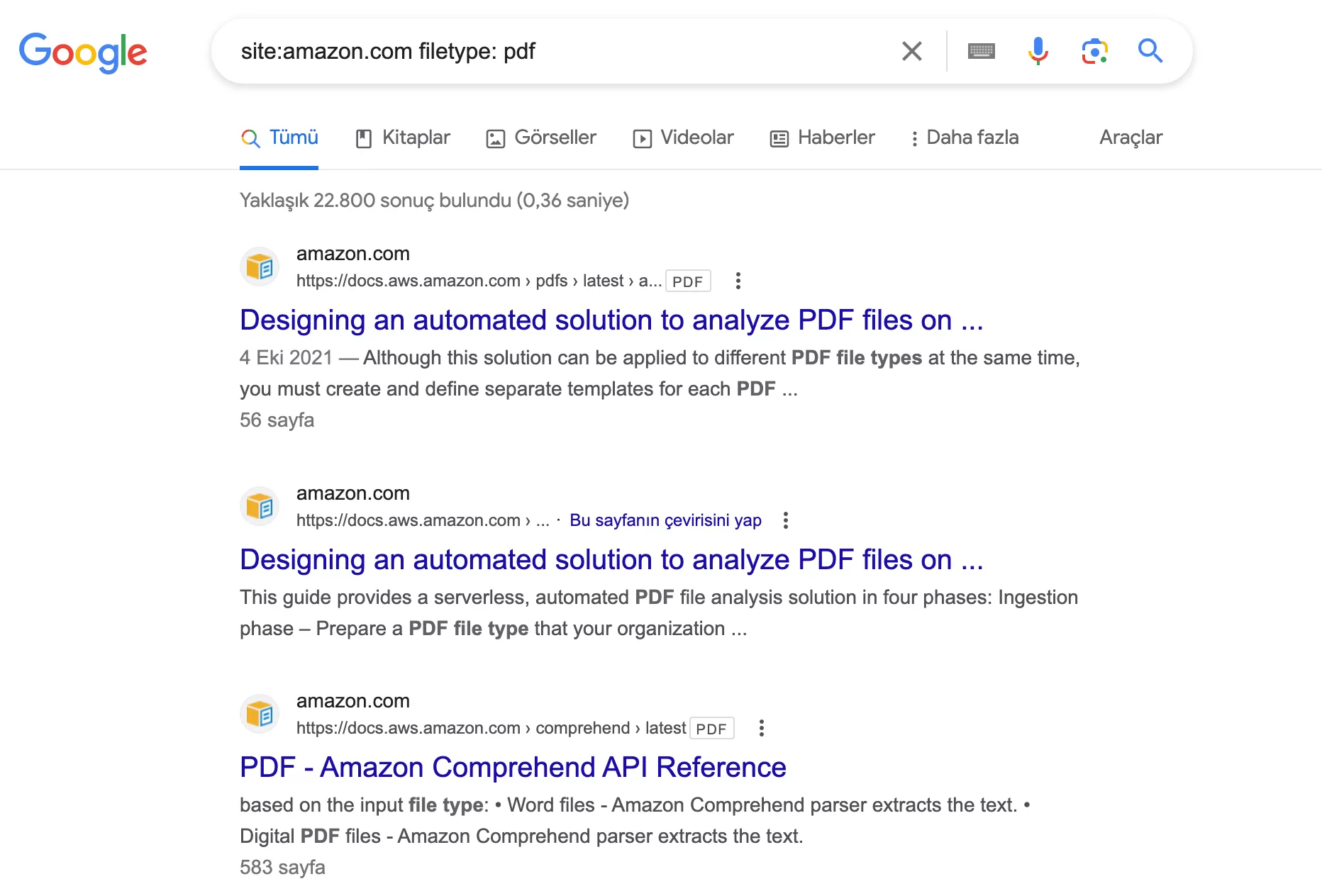
Task: Click the '56 sayfa' page count text
Action: click(x=277, y=420)
